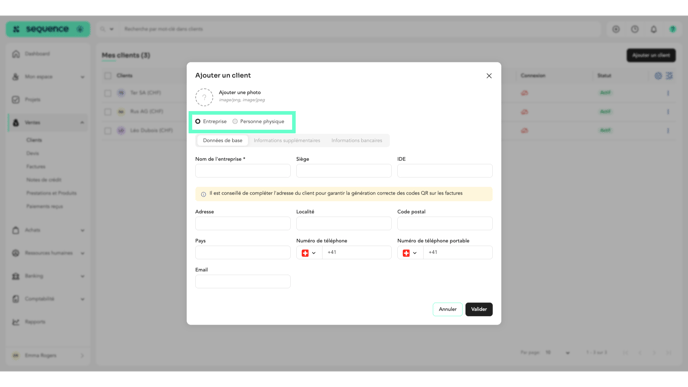688x387 pixels.
Task: Click the Code postal input field
Action: pos(444,223)
